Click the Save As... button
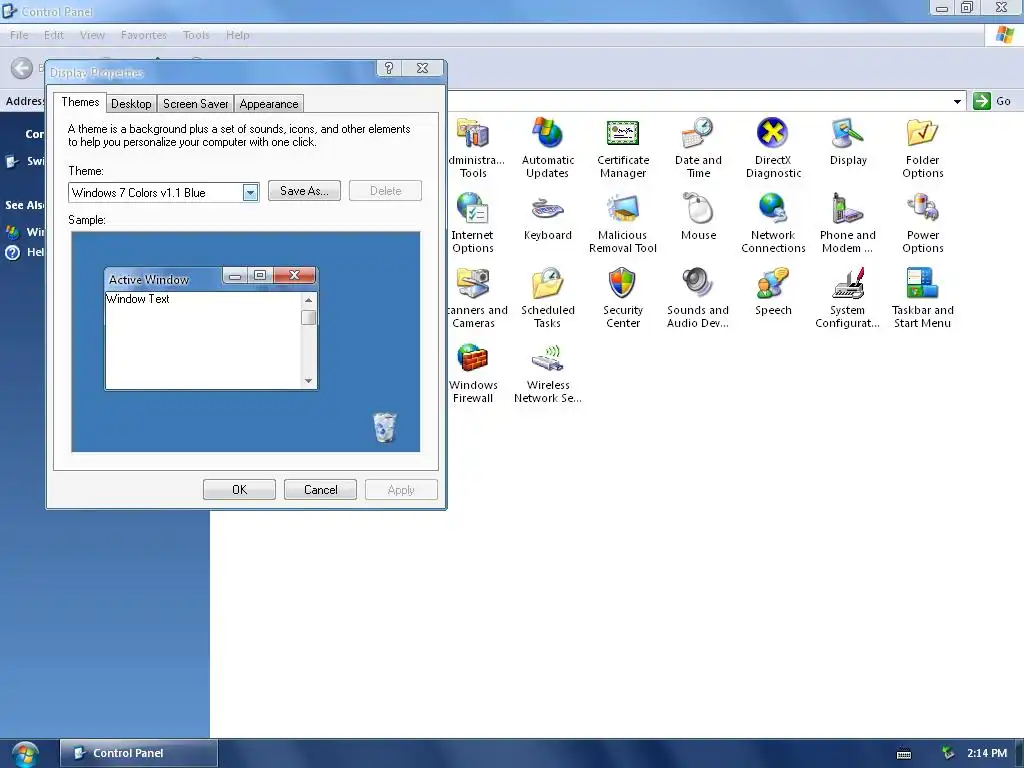The height and width of the screenshot is (768, 1024). pos(304,191)
